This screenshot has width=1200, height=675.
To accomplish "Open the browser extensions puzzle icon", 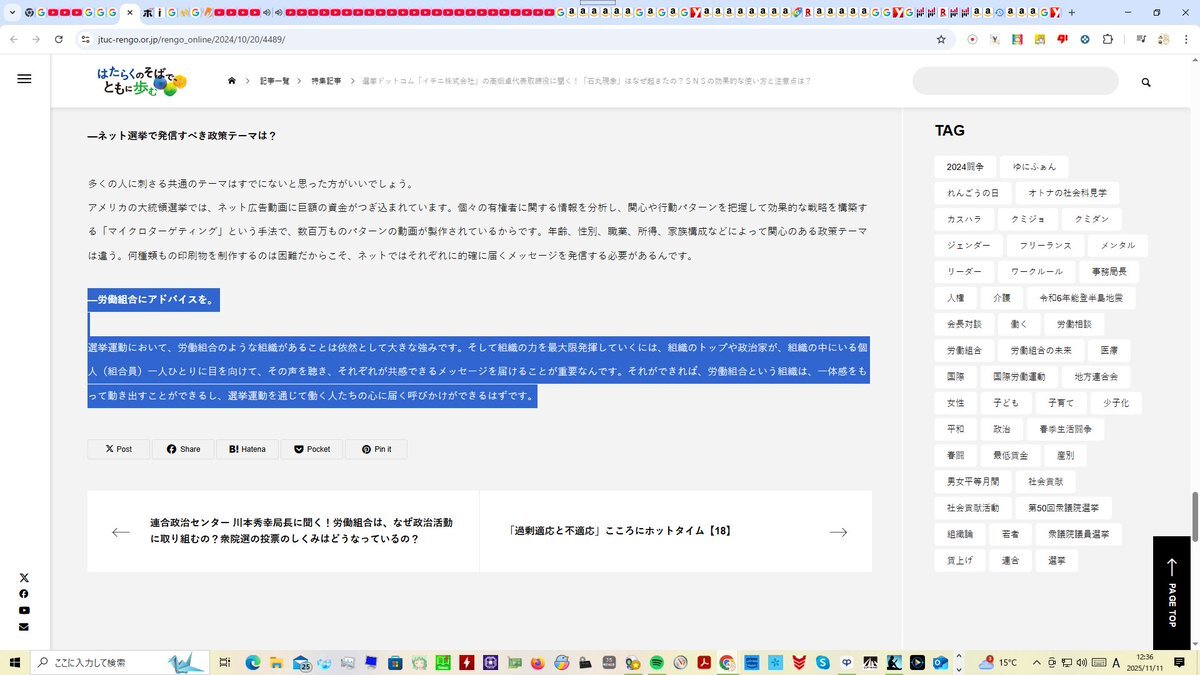I will point(1108,39).
